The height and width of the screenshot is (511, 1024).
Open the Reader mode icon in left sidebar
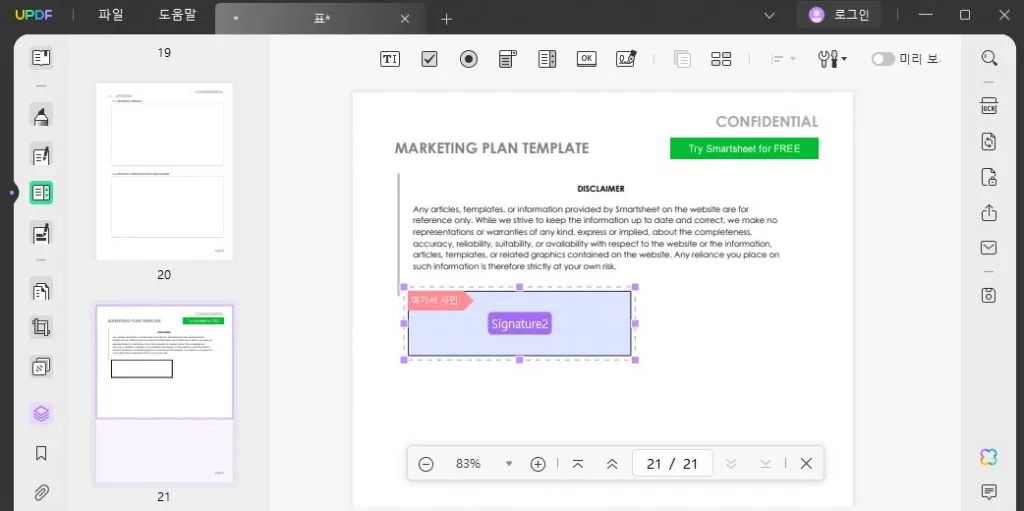point(41,58)
